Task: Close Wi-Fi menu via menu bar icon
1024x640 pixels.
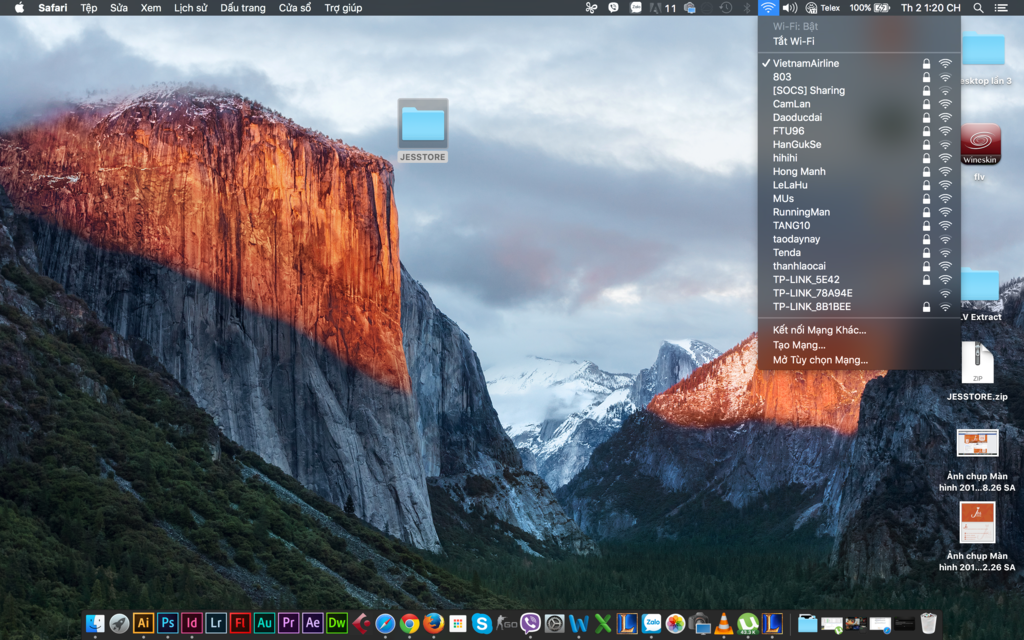Action: 767,8
